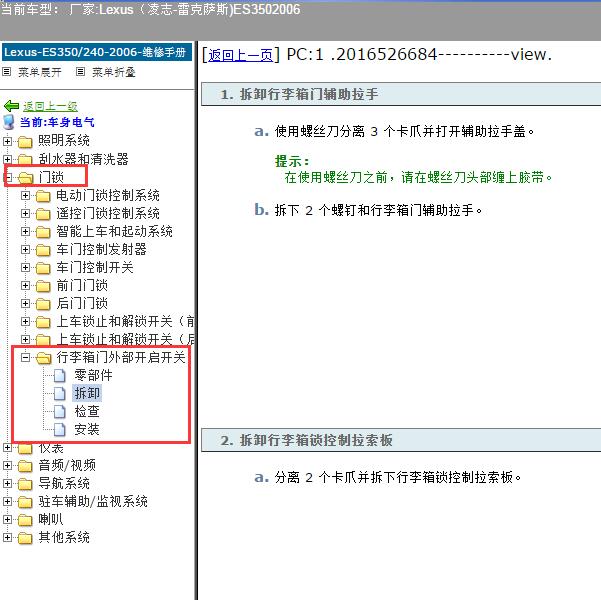Click heading 2. 拆卸行李箱锁控制拉索板
Image resolution: width=601 pixels, height=600 pixels.
pos(307,441)
